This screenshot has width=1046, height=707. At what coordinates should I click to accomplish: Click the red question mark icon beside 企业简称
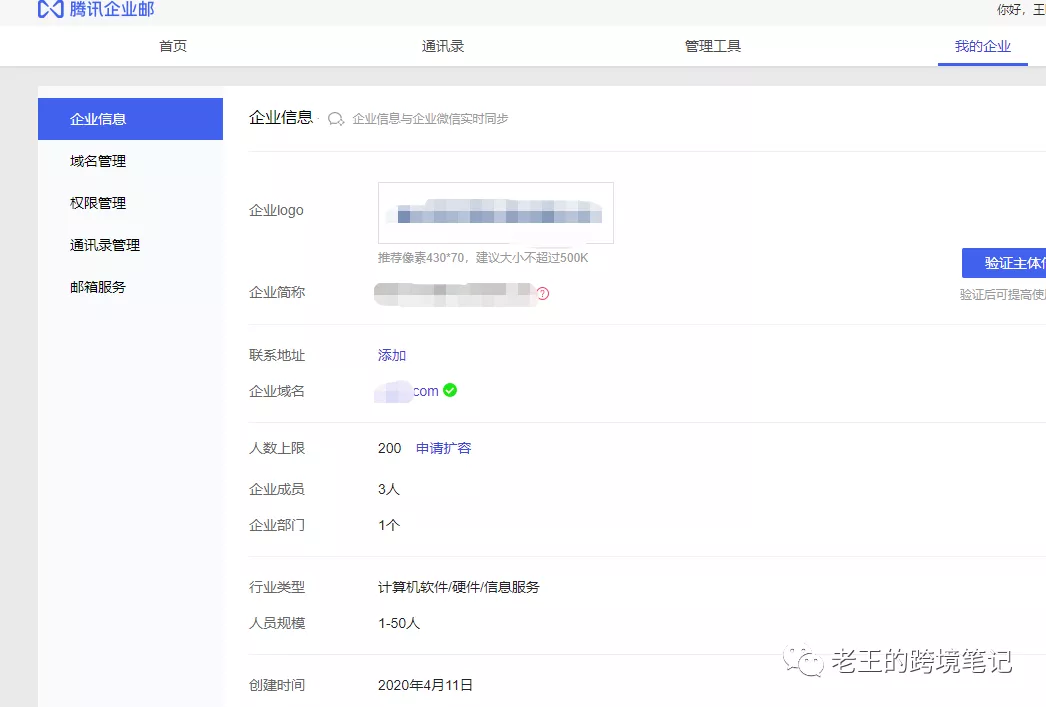tap(543, 294)
